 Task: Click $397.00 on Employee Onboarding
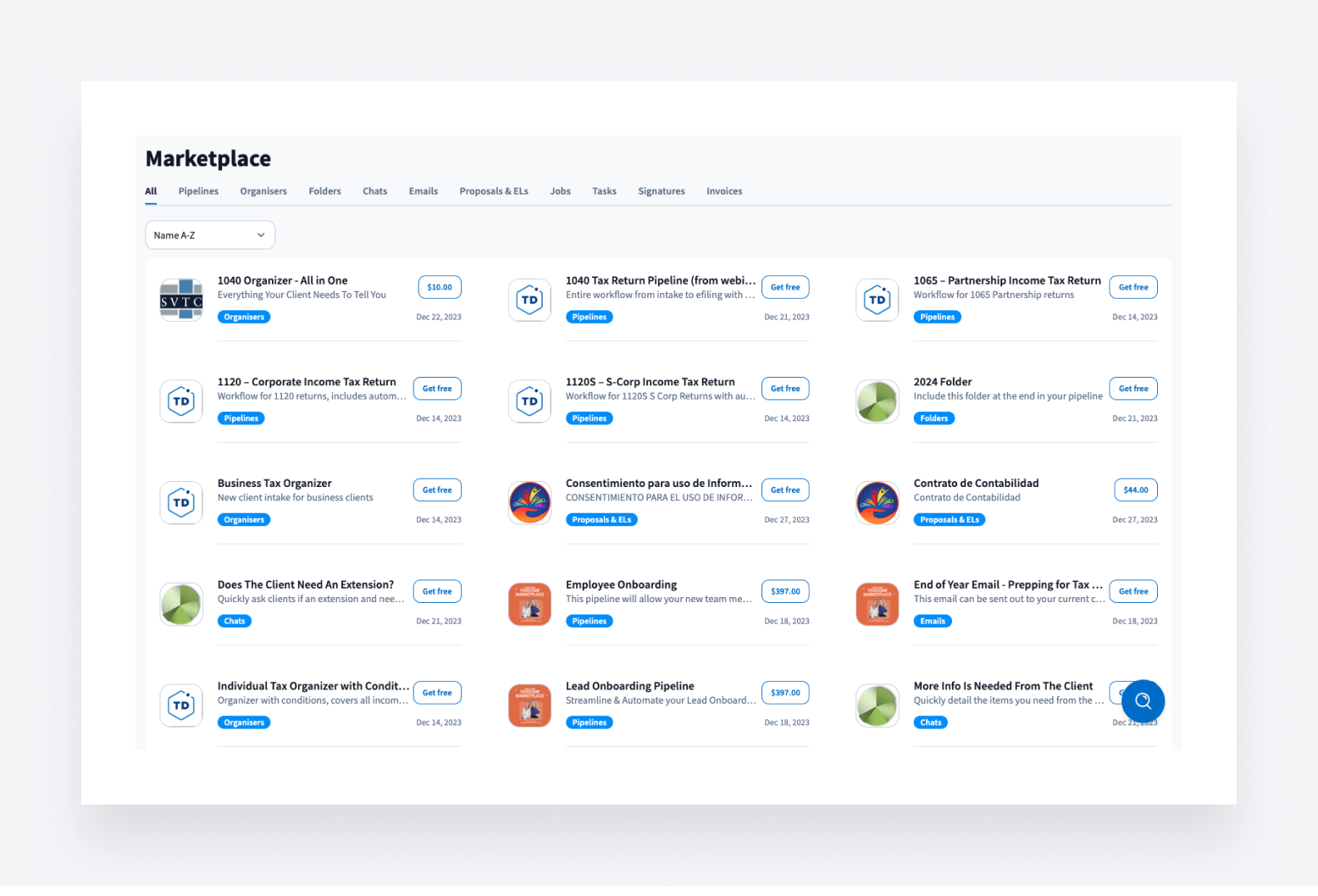[785, 590]
